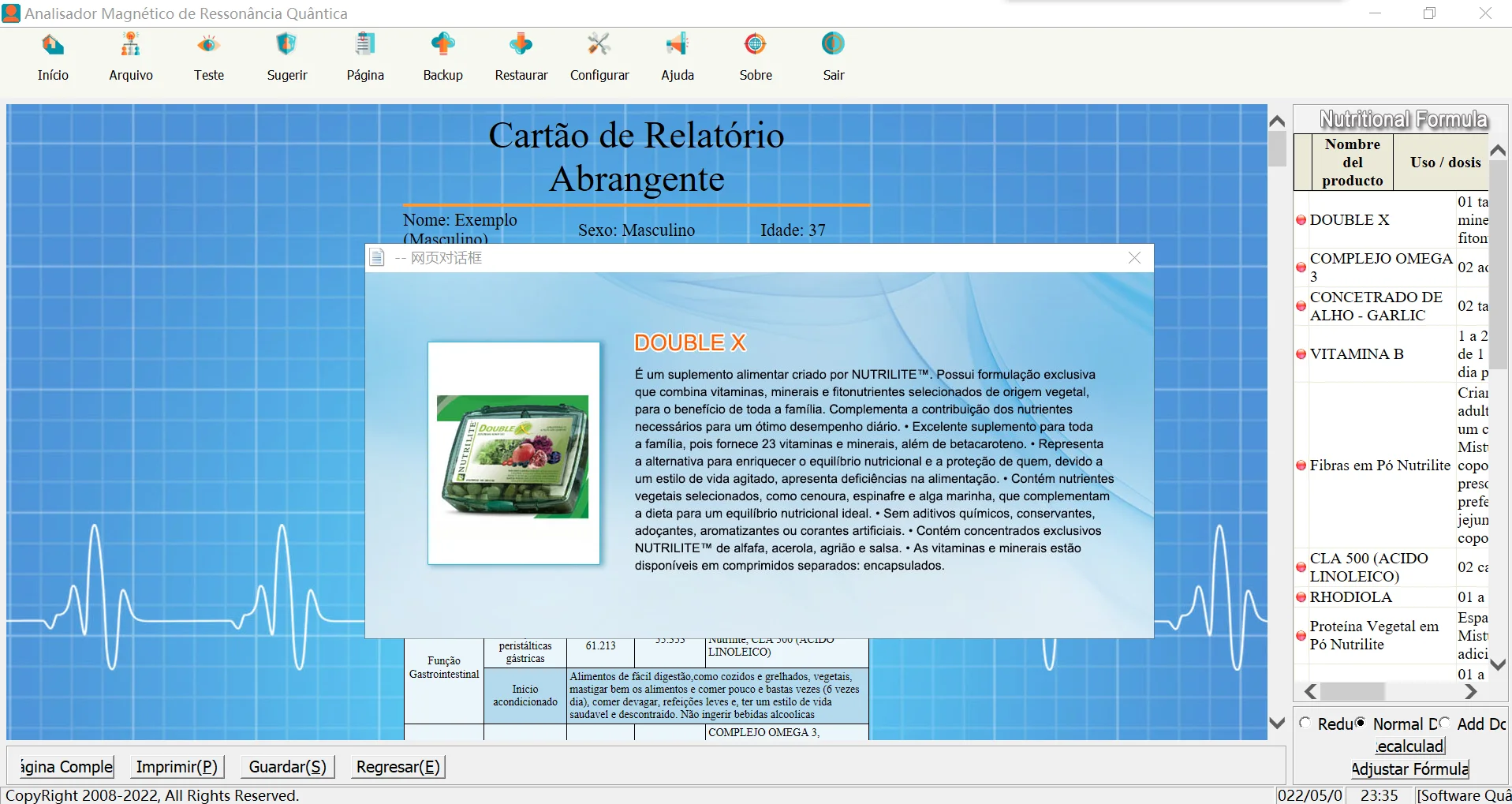
Task: Click red bullet beside CLA 500 (ACIDO LINOLEICO)
Action: (x=1301, y=567)
